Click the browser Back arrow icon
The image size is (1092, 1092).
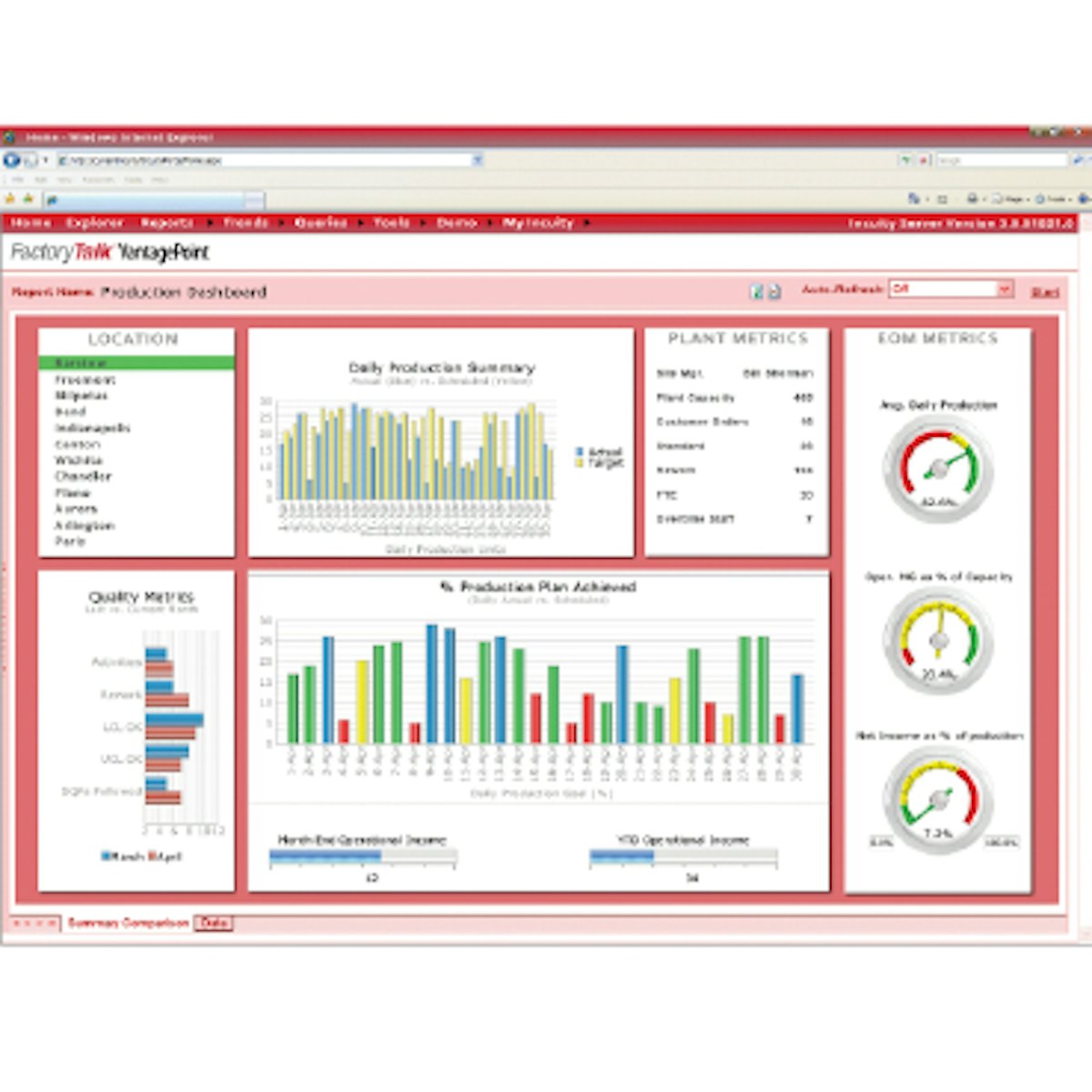tap(12, 161)
